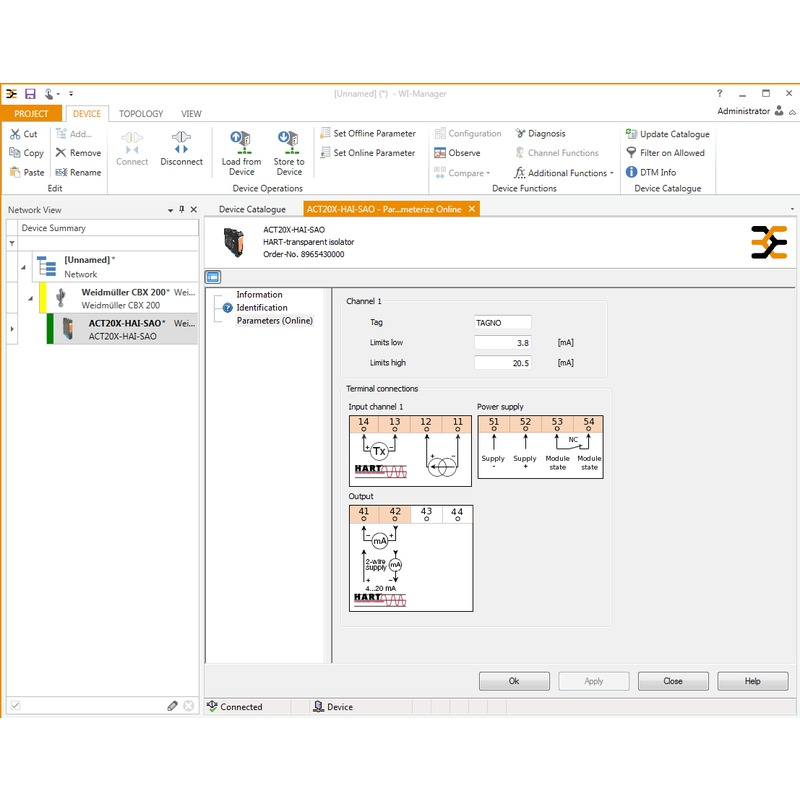Click the Apply button
This screenshot has height=800, width=800.
(594, 681)
